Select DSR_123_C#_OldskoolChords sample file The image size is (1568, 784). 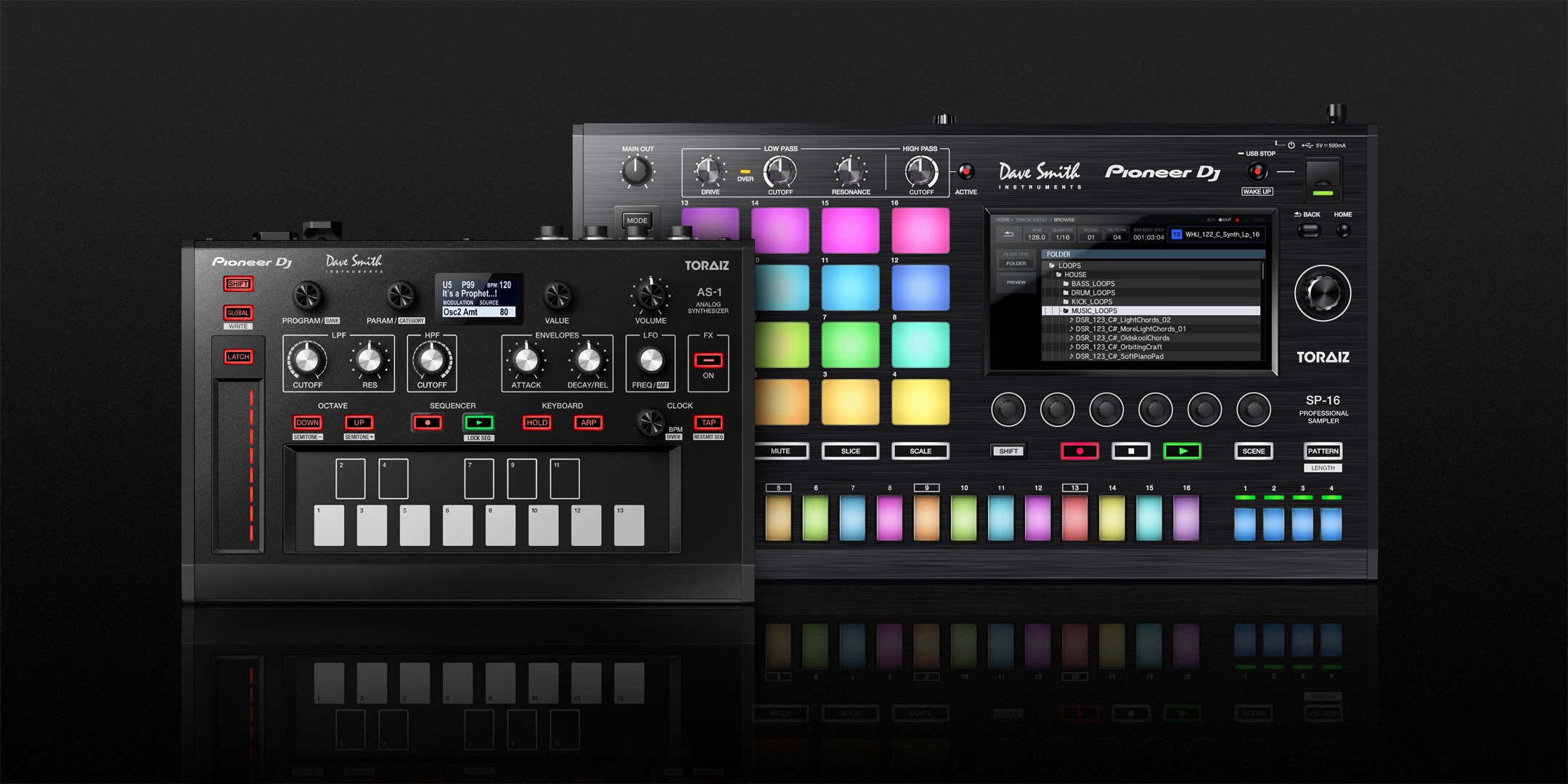(1122, 338)
